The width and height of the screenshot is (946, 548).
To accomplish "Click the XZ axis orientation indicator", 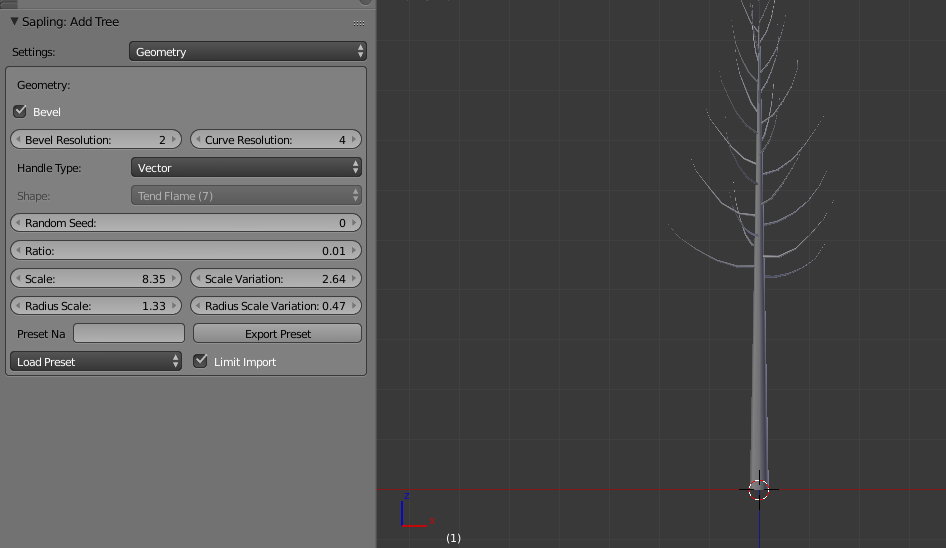I will (417, 511).
